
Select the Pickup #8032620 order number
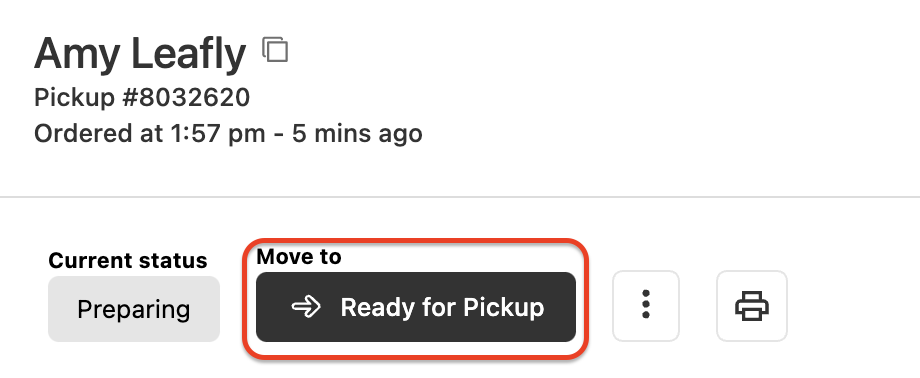(142, 97)
